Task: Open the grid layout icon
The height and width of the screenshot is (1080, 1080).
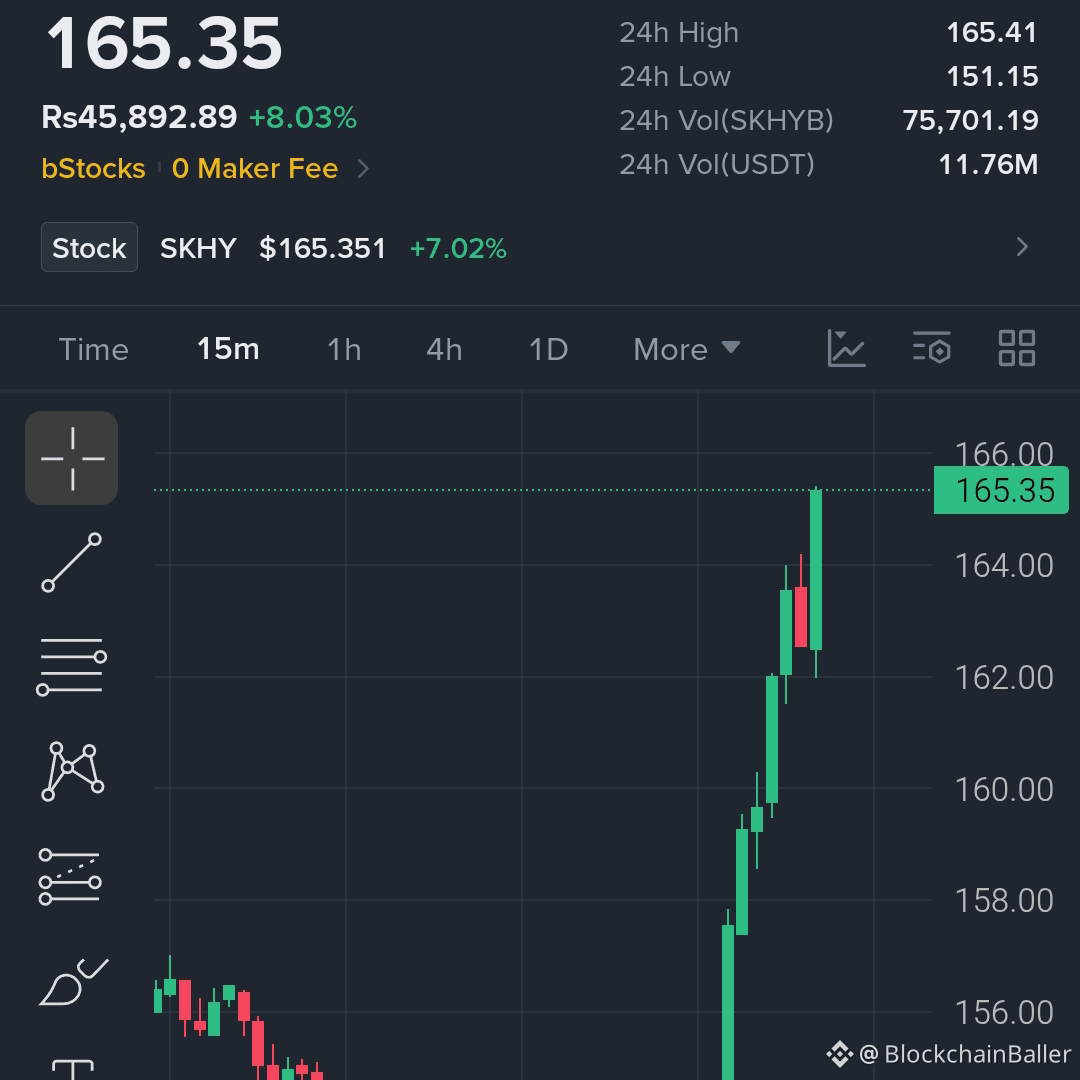Action: click(x=1017, y=348)
